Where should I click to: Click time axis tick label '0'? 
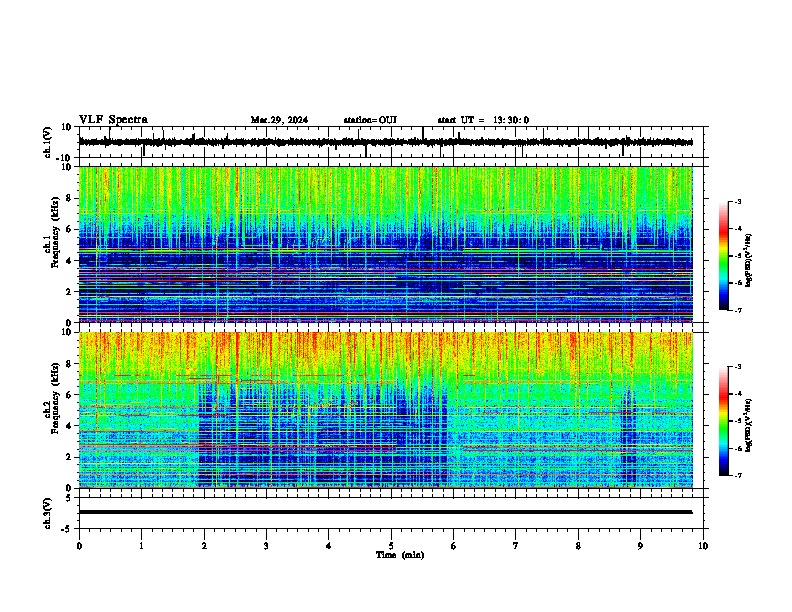pos(79,546)
